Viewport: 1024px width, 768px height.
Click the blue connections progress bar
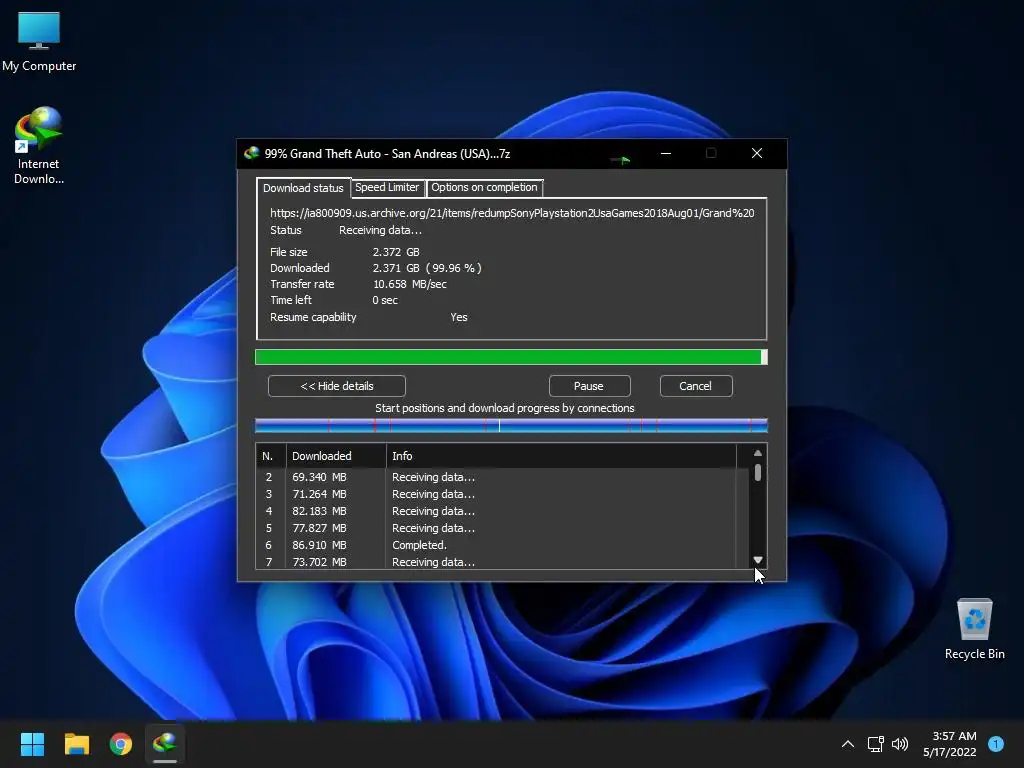tap(511, 426)
